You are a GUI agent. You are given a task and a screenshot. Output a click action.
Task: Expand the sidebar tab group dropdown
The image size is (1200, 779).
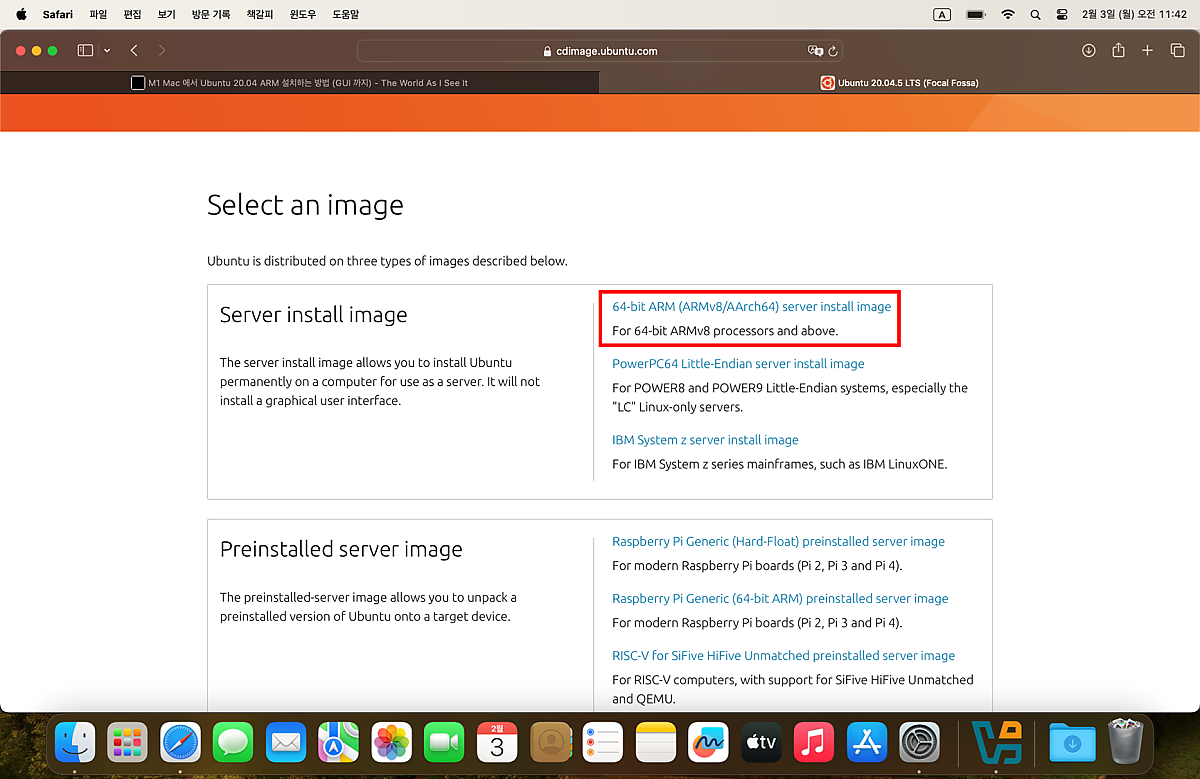pyautogui.click(x=106, y=51)
